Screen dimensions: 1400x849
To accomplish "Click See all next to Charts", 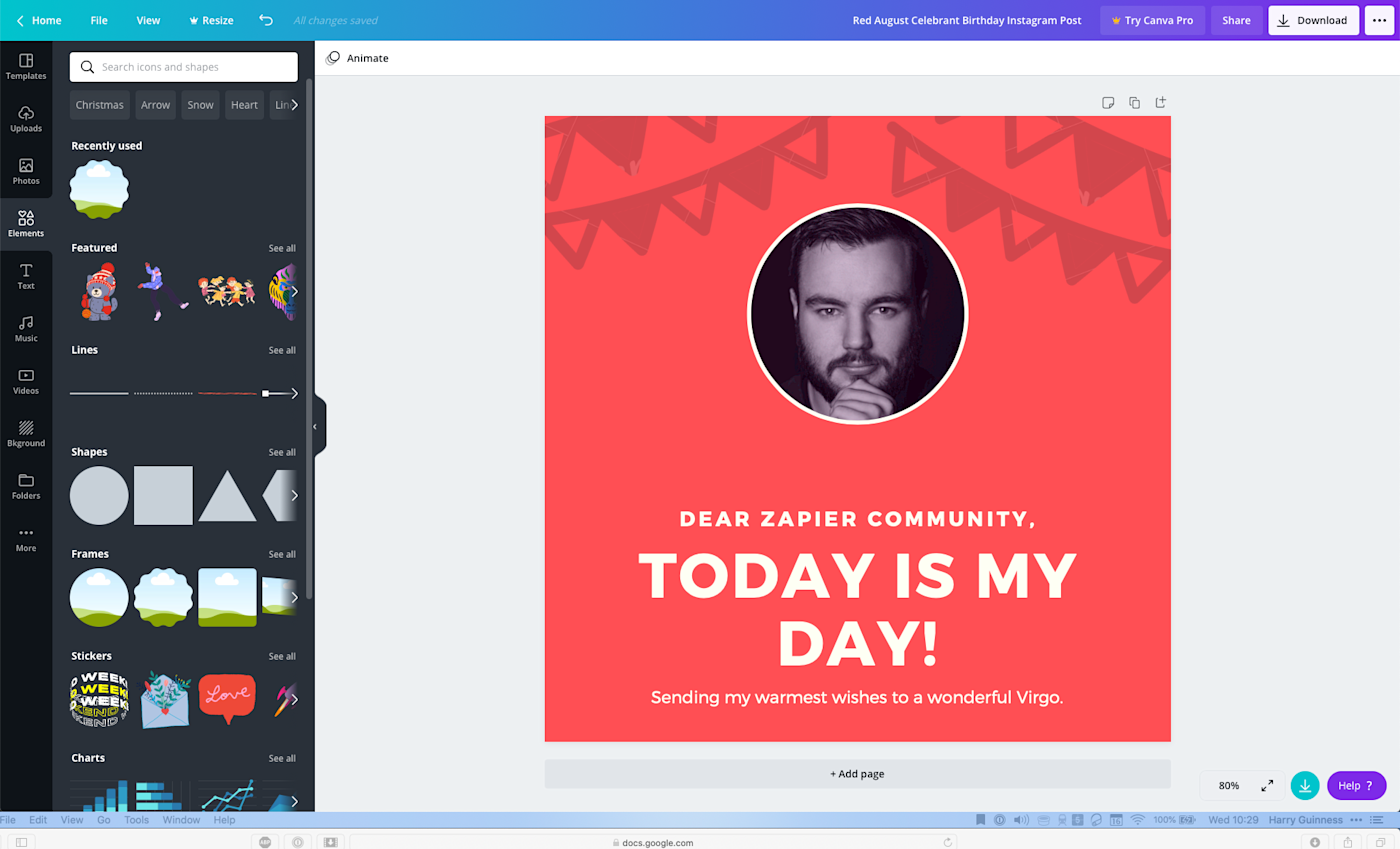I will [x=282, y=758].
